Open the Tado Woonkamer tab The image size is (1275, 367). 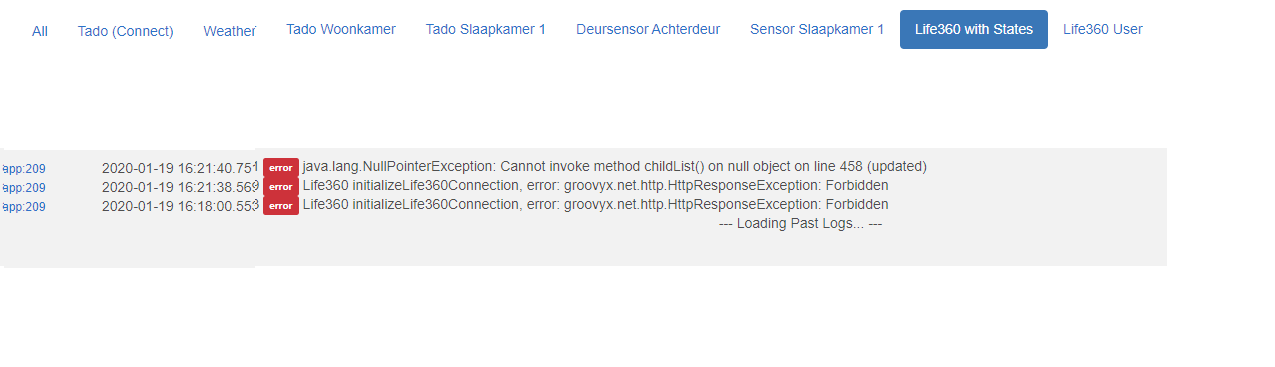coord(341,29)
